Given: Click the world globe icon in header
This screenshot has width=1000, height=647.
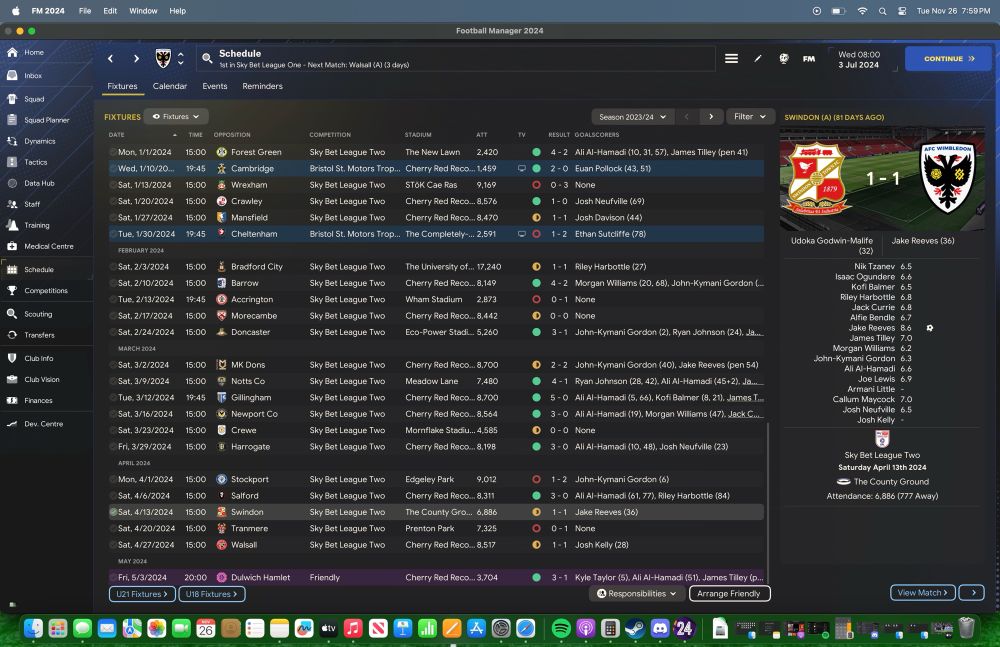Looking at the screenshot, I should (784, 59).
